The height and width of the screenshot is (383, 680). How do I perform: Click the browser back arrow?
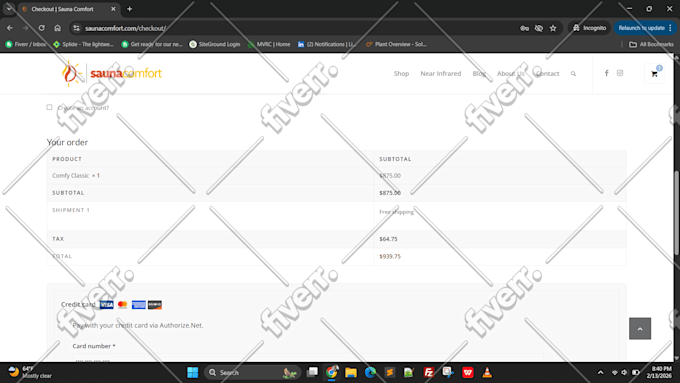pyautogui.click(x=10, y=28)
